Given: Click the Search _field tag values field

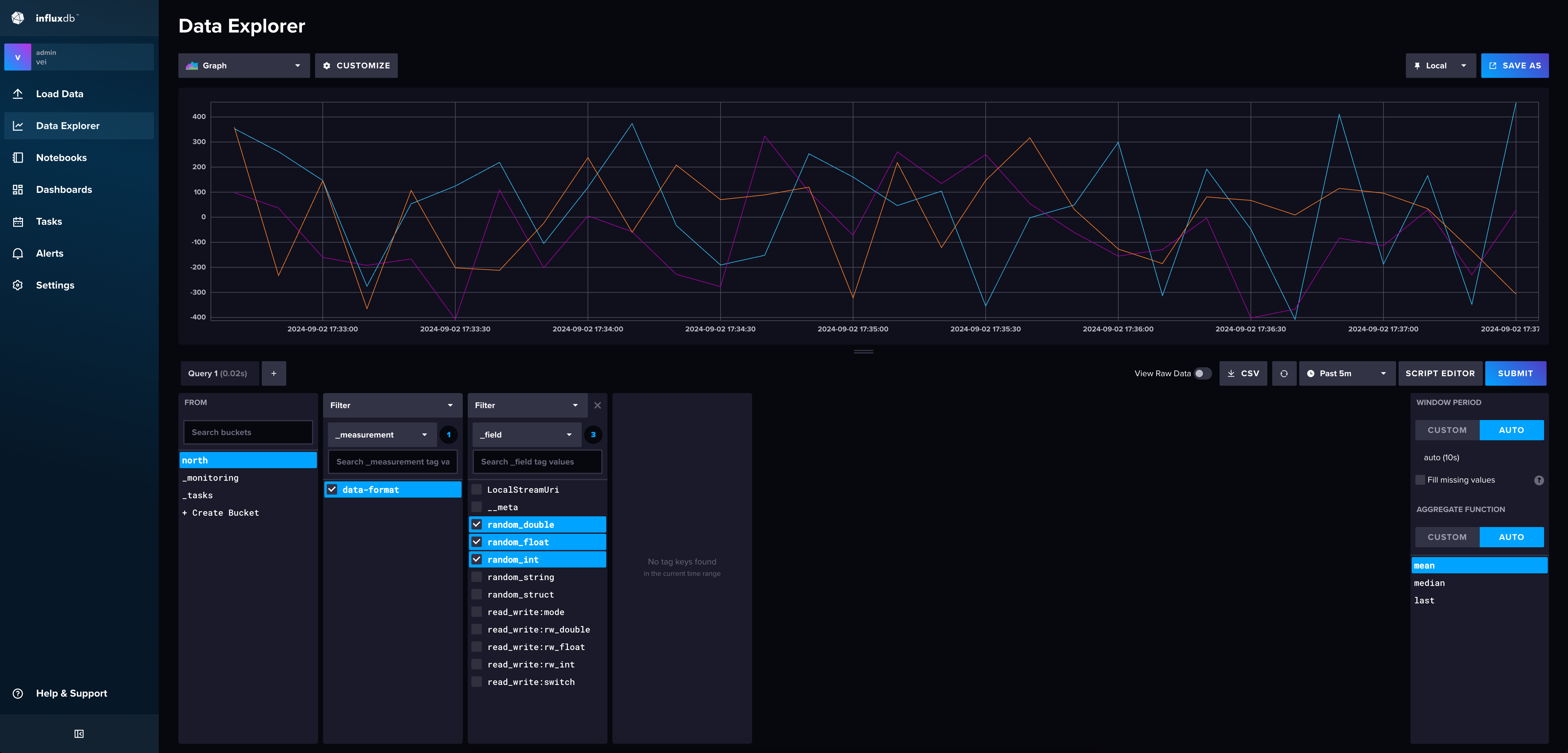Looking at the screenshot, I should tap(537, 461).
